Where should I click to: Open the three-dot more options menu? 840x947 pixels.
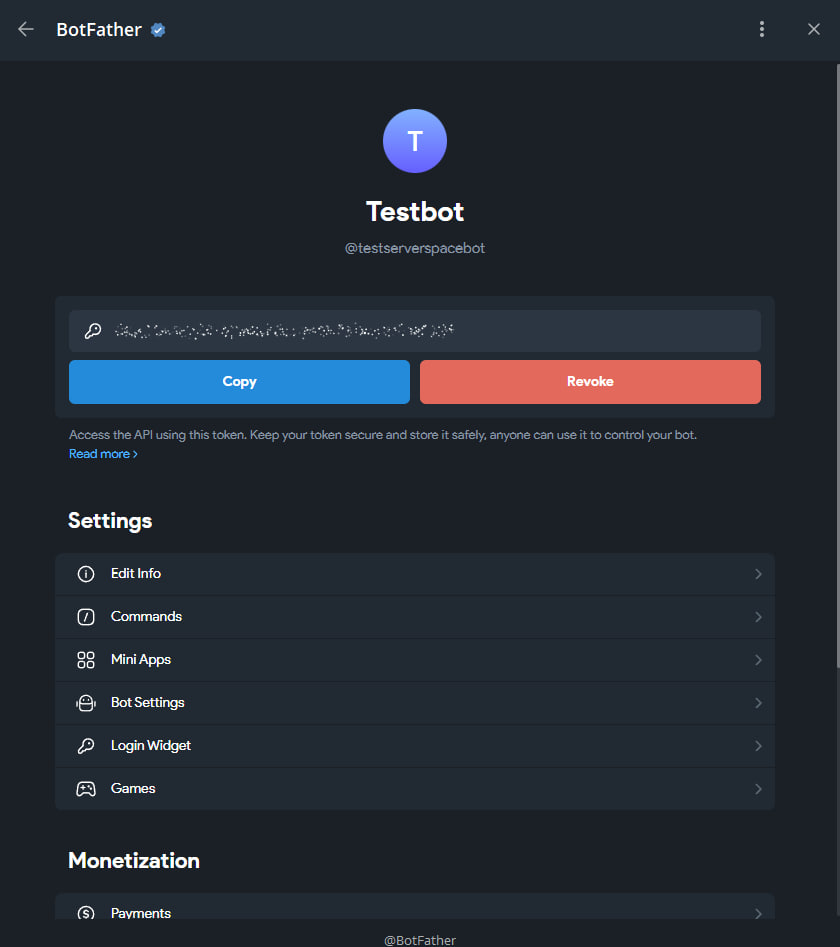[x=761, y=29]
